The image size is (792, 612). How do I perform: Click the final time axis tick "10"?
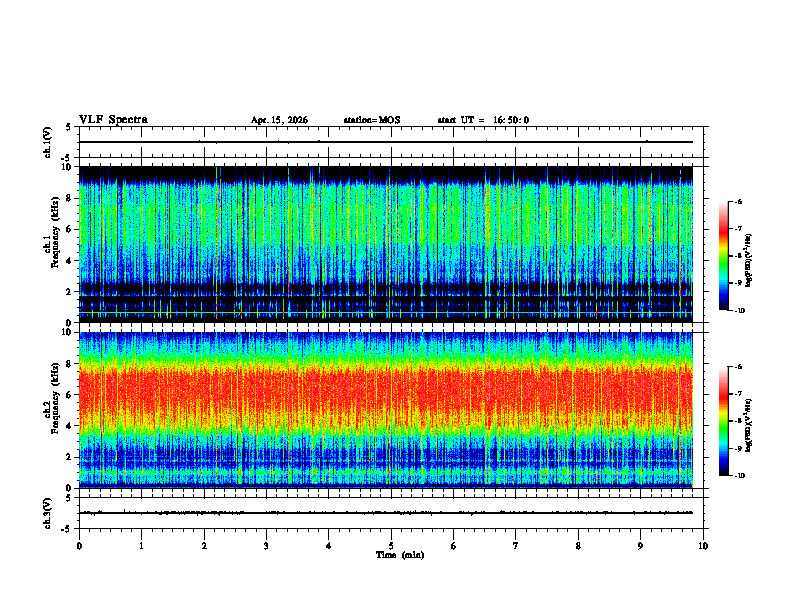coord(703,546)
